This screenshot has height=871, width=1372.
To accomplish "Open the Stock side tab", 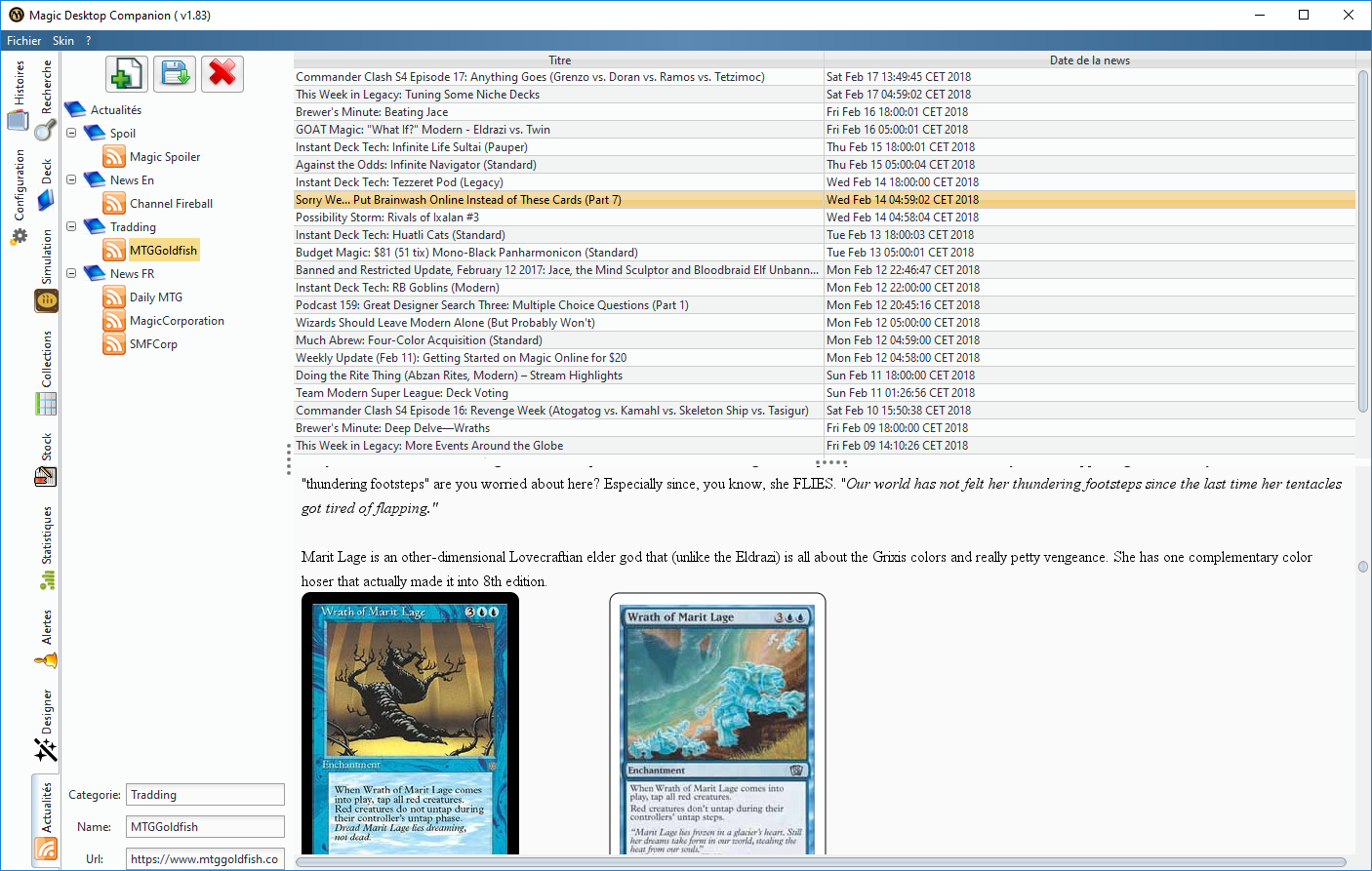I will click(x=46, y=461).
